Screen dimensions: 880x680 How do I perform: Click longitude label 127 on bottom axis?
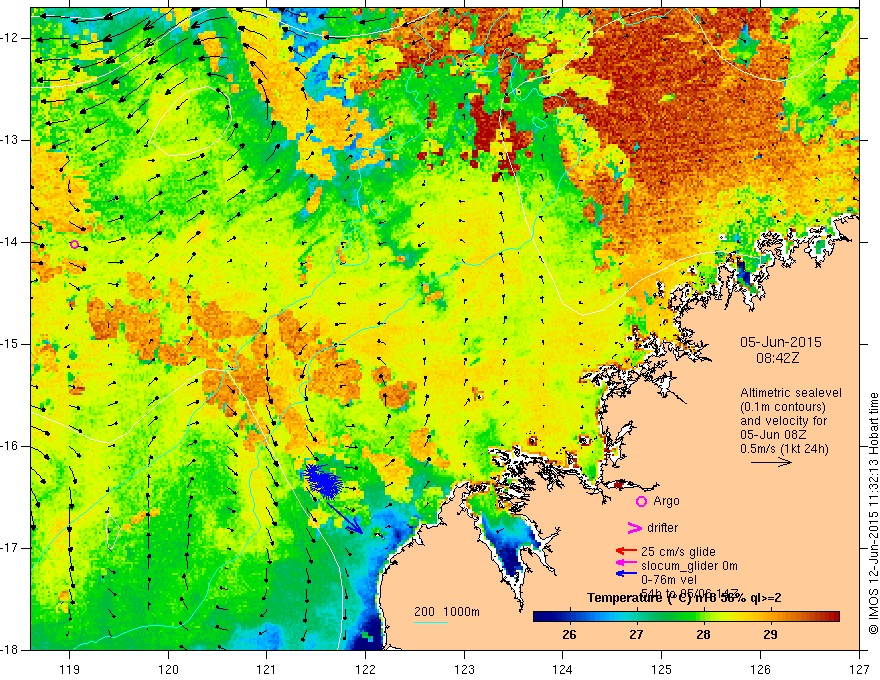point(859,669)
